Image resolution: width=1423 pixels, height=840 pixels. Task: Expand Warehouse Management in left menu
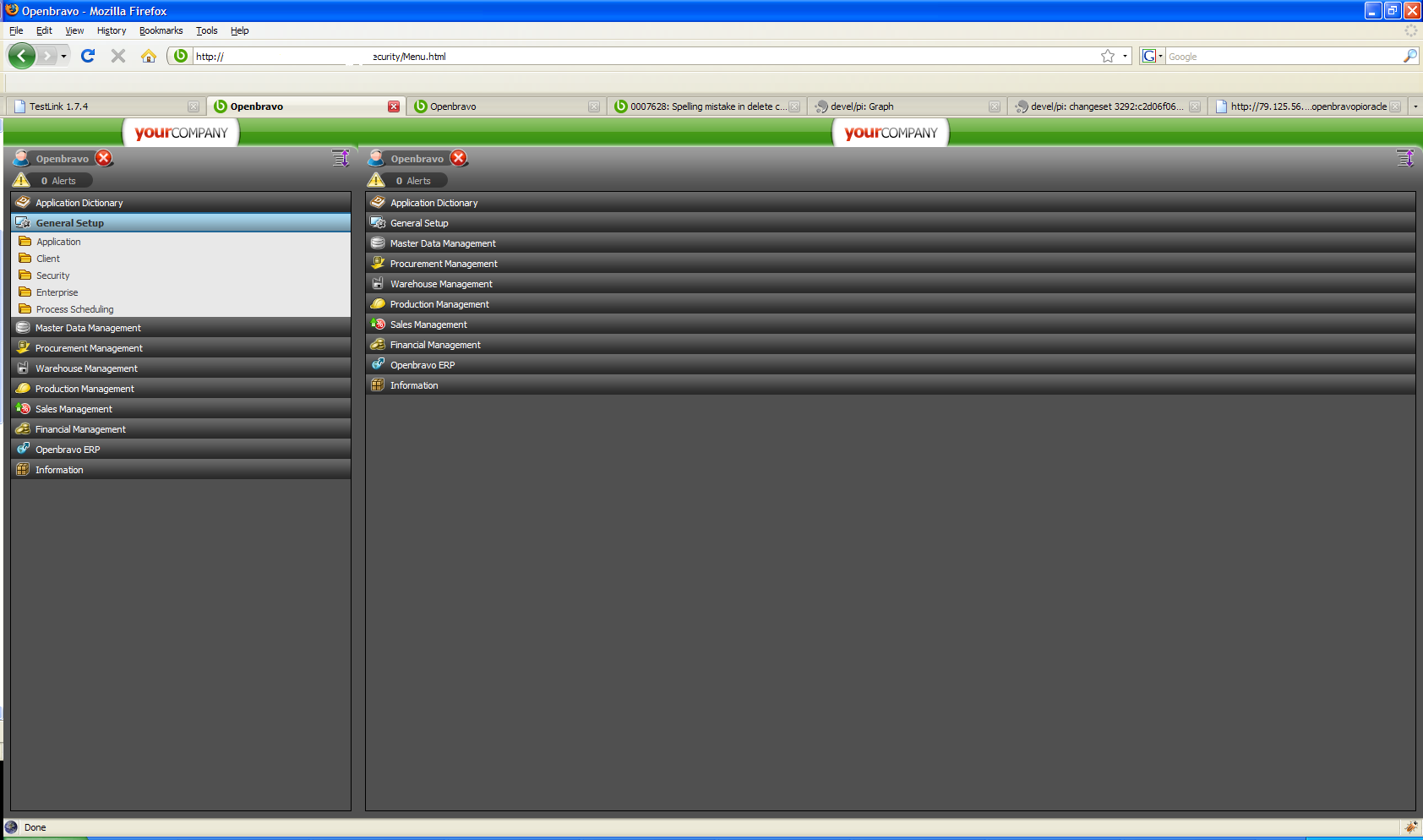click(x=181, y=368)
